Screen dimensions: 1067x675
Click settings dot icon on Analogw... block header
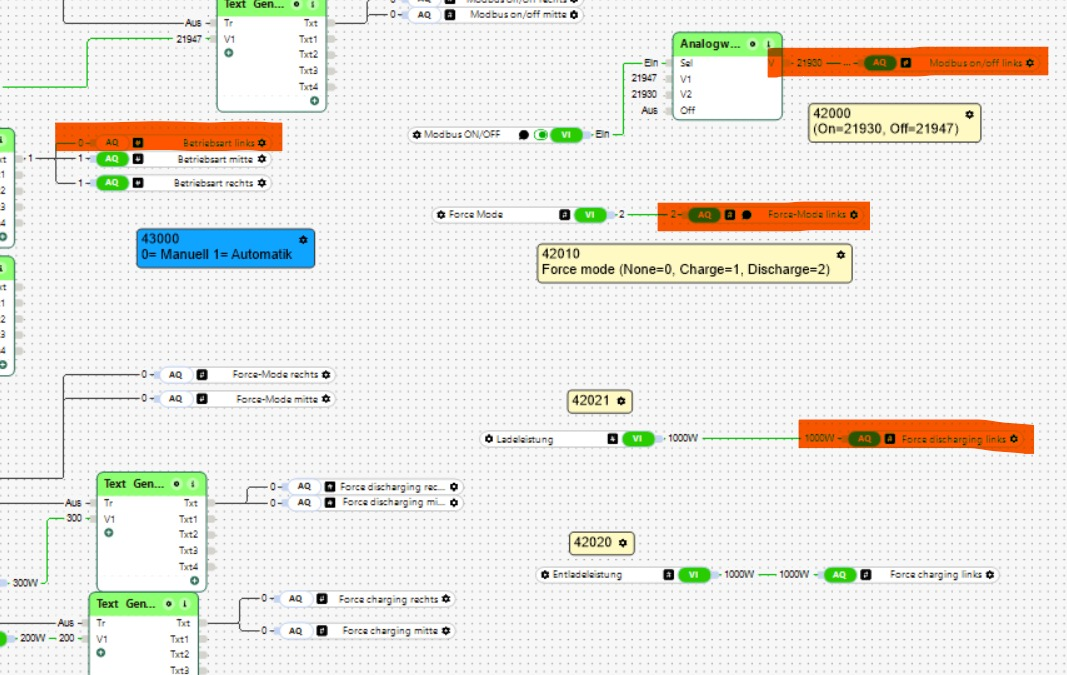tap(753, 44)
